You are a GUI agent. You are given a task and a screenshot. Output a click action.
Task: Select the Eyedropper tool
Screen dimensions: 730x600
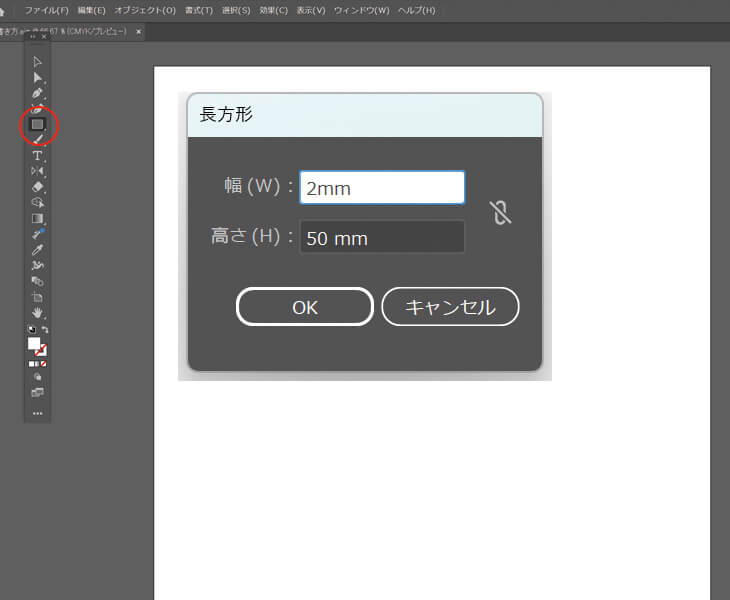(37, 250)
